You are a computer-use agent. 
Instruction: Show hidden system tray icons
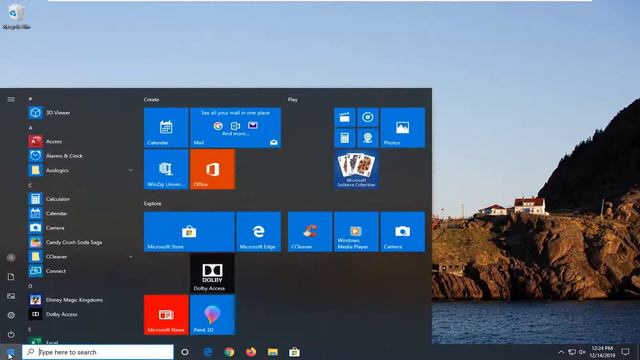pos(561,352)
